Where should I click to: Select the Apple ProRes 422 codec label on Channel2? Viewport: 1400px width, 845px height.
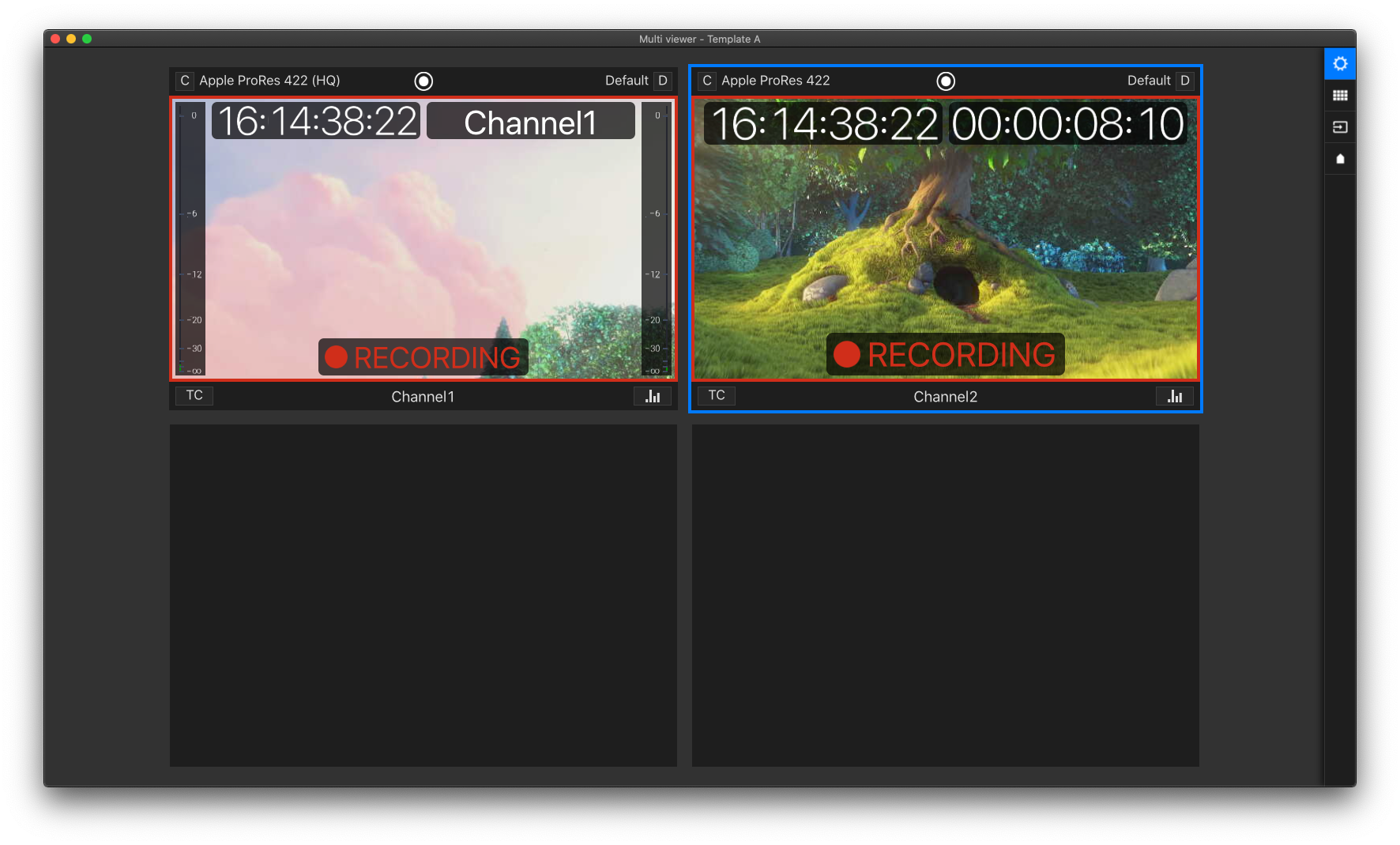[x=776, y=81]
